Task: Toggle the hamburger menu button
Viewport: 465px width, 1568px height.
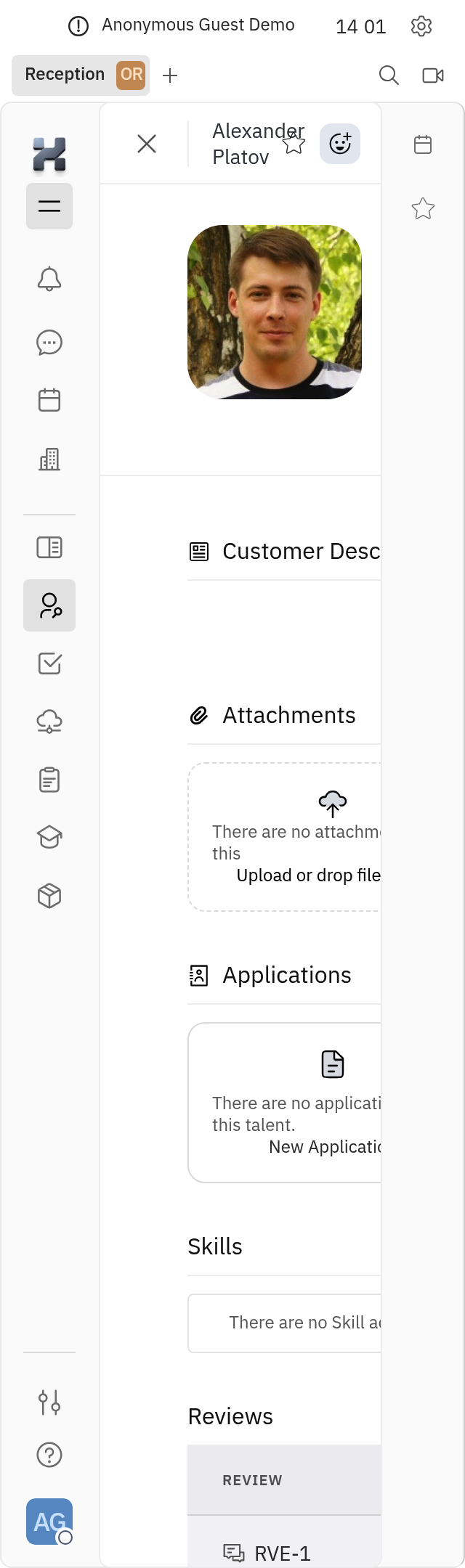Action: [x=49, y=206]
